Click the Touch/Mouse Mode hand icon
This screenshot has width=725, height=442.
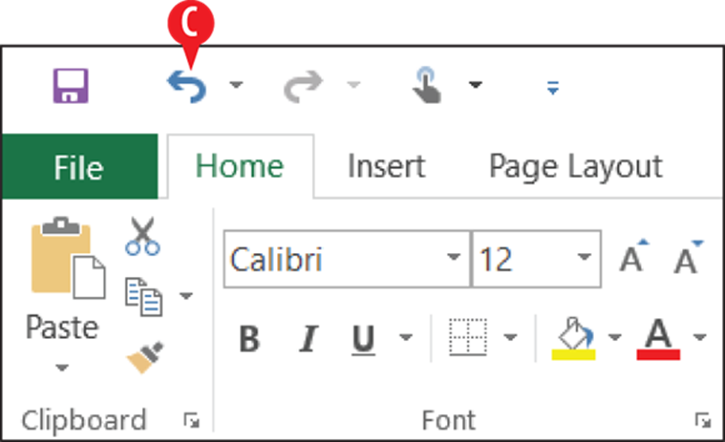426,85
